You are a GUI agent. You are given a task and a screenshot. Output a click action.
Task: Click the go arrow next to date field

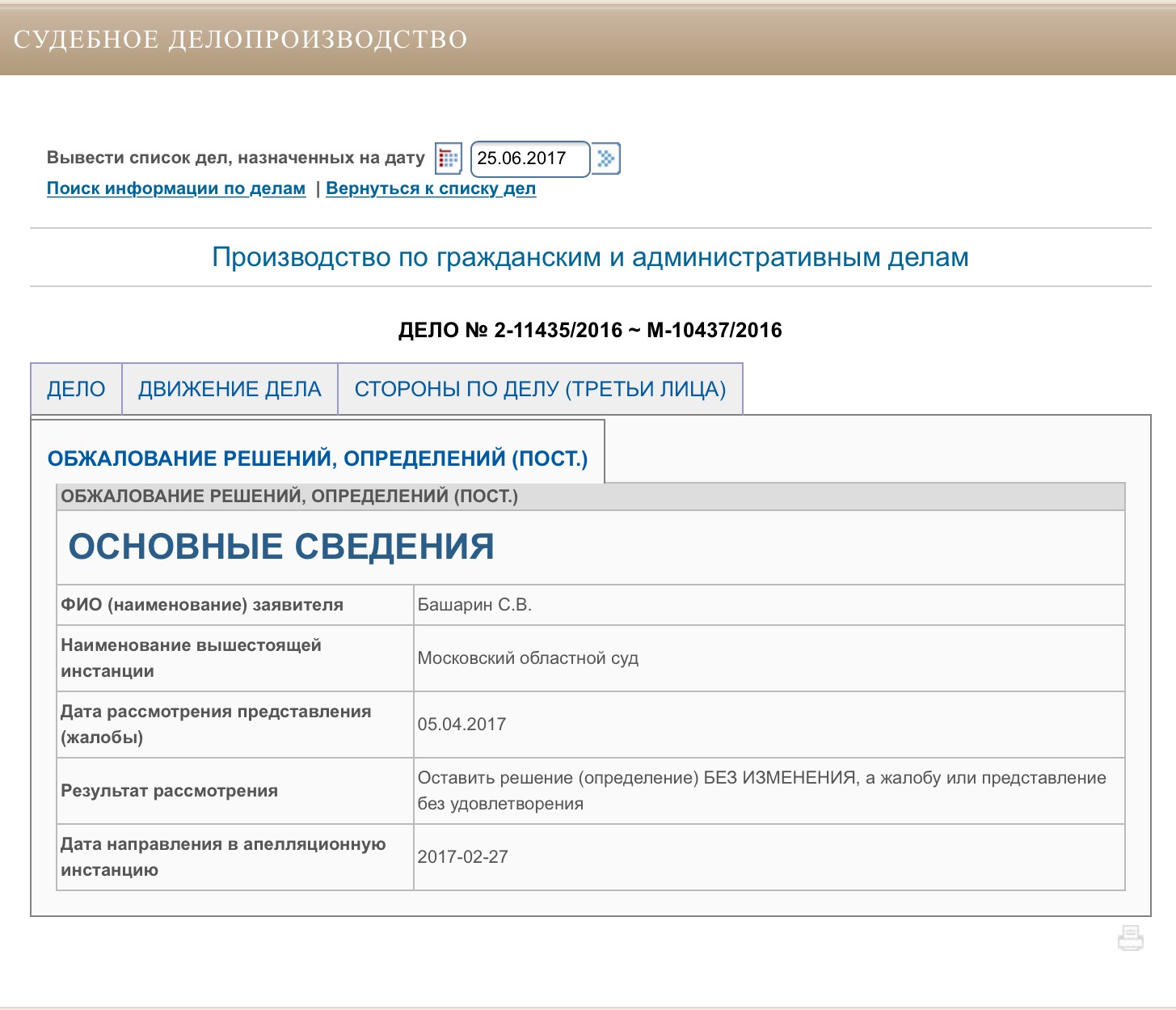click(606, 158)
